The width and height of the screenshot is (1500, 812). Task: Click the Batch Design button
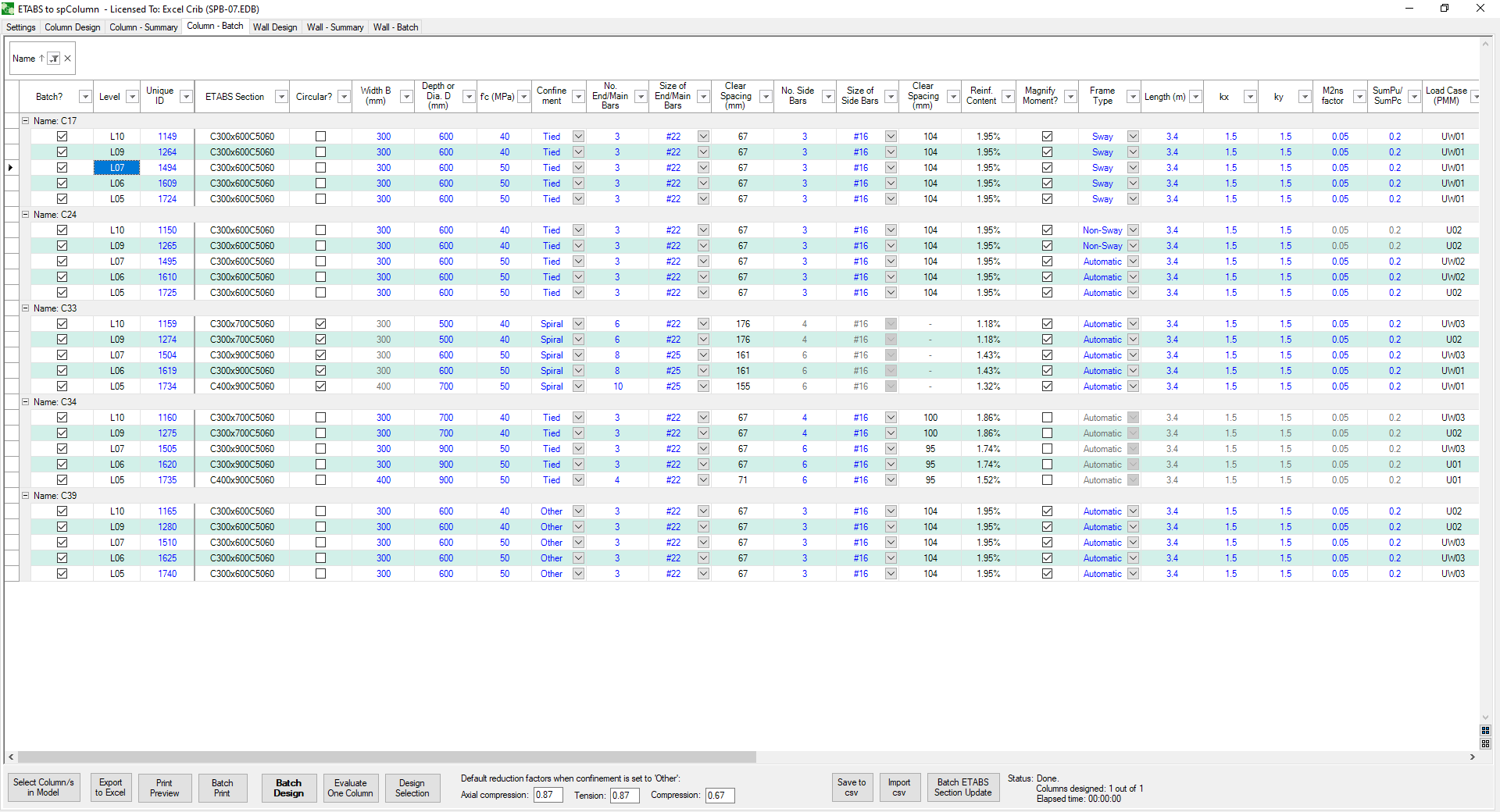point(288,788)
